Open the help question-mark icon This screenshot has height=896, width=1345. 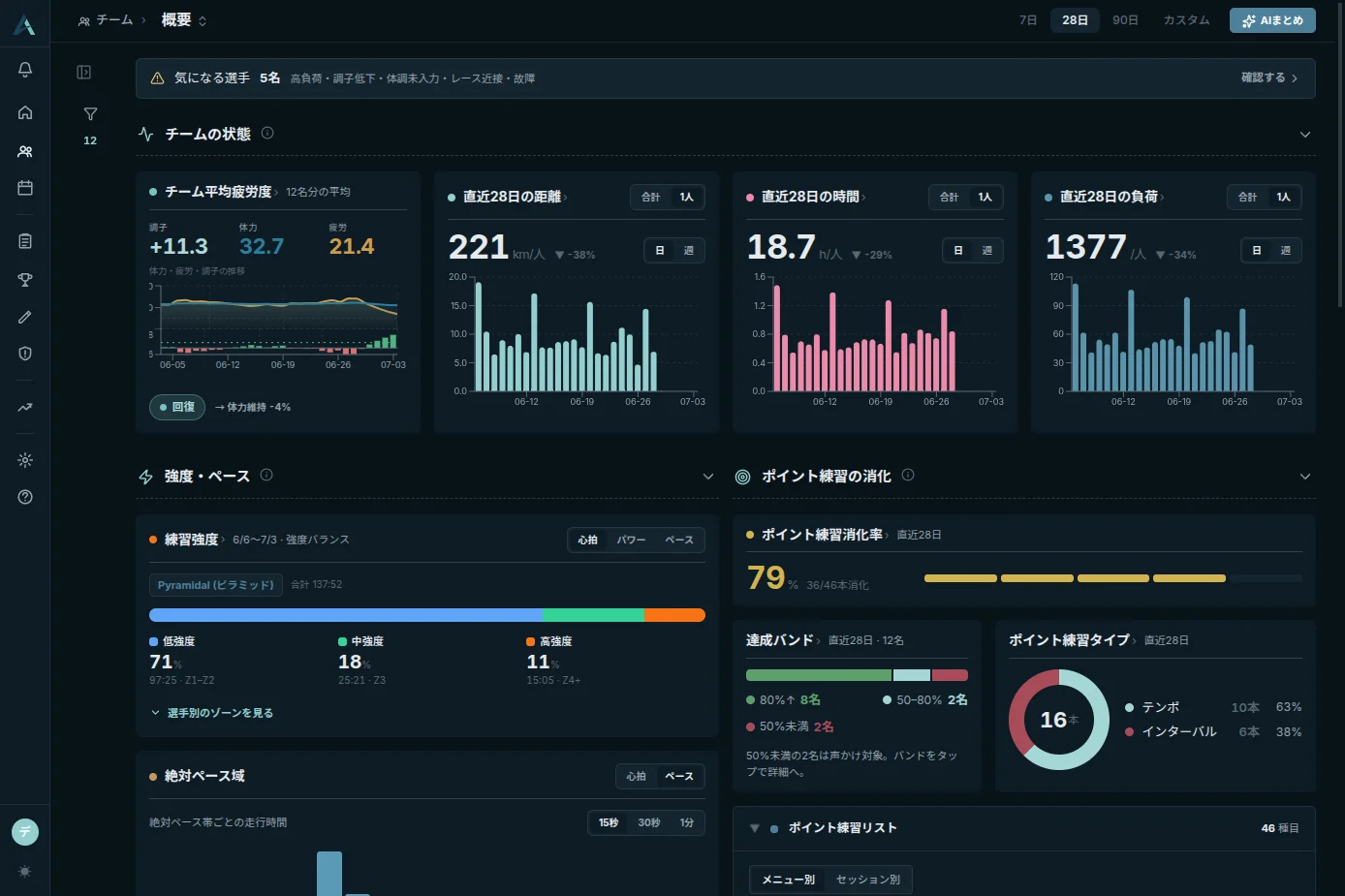click(25, 497)
